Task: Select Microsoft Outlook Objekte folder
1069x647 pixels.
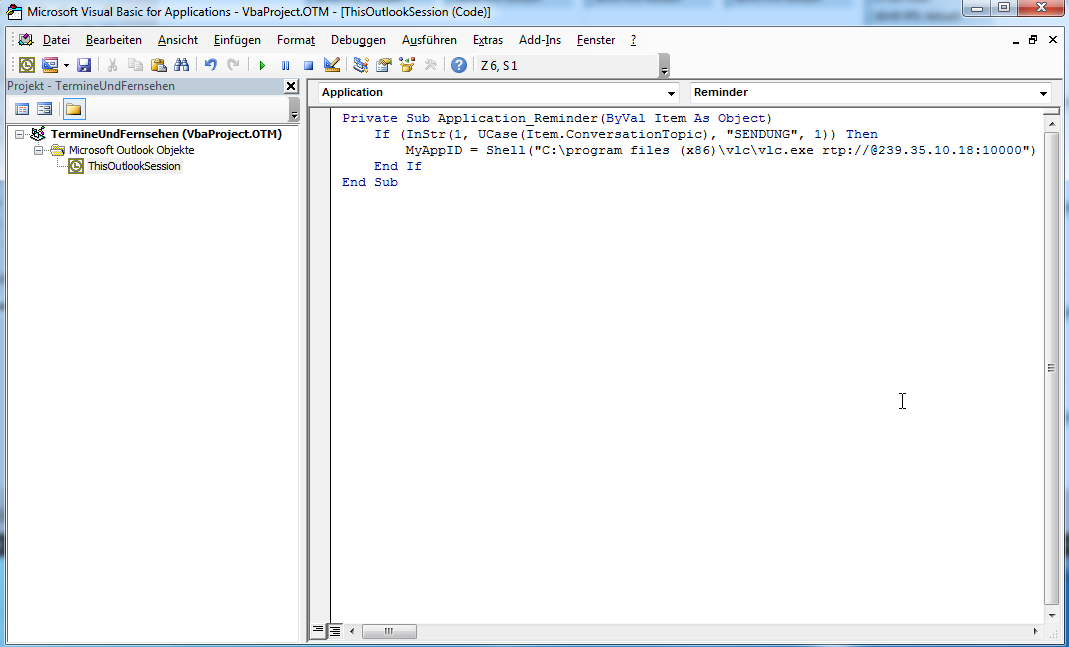Action: coord(132,150)
